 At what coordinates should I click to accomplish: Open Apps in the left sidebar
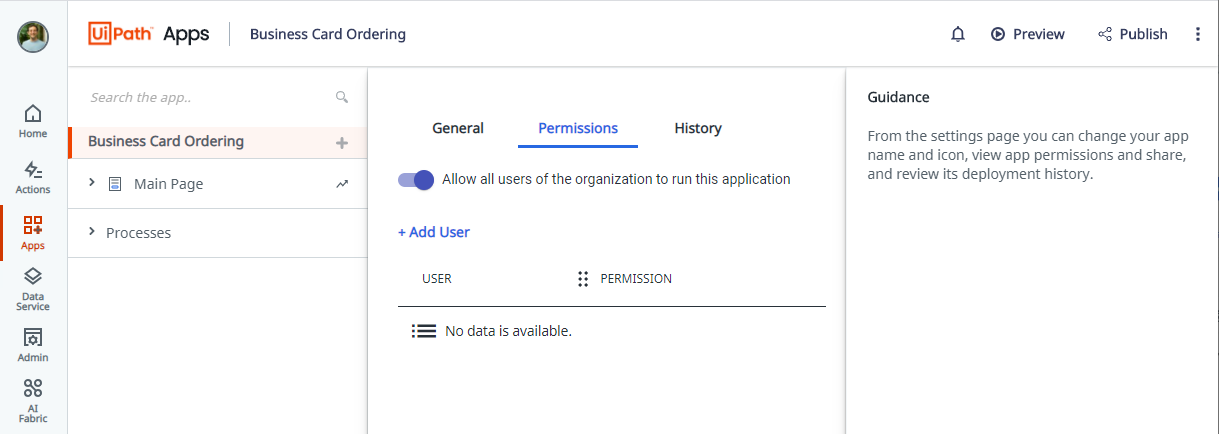(33, 233)
